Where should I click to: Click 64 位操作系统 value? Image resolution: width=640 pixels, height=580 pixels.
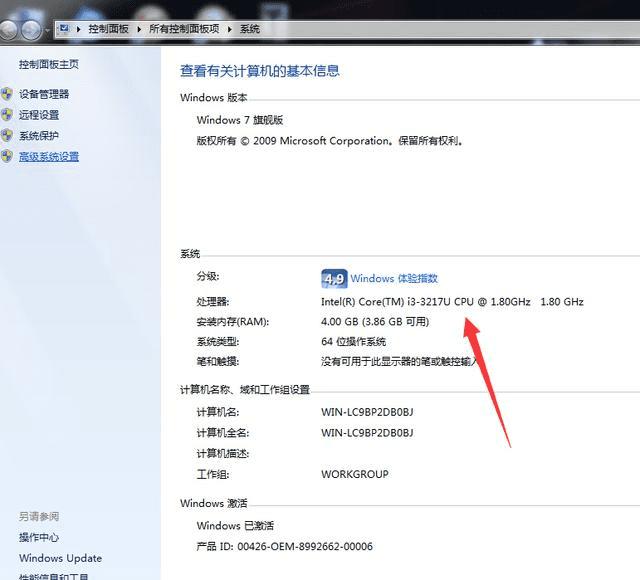point(353,341)
